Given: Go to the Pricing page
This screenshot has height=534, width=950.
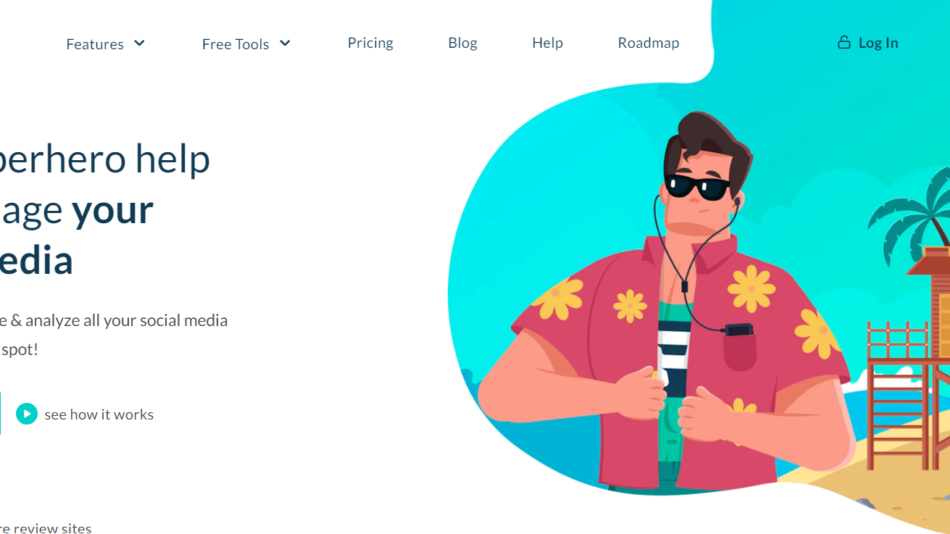Looking at the screenshot, I should click(x=370, y=43).
